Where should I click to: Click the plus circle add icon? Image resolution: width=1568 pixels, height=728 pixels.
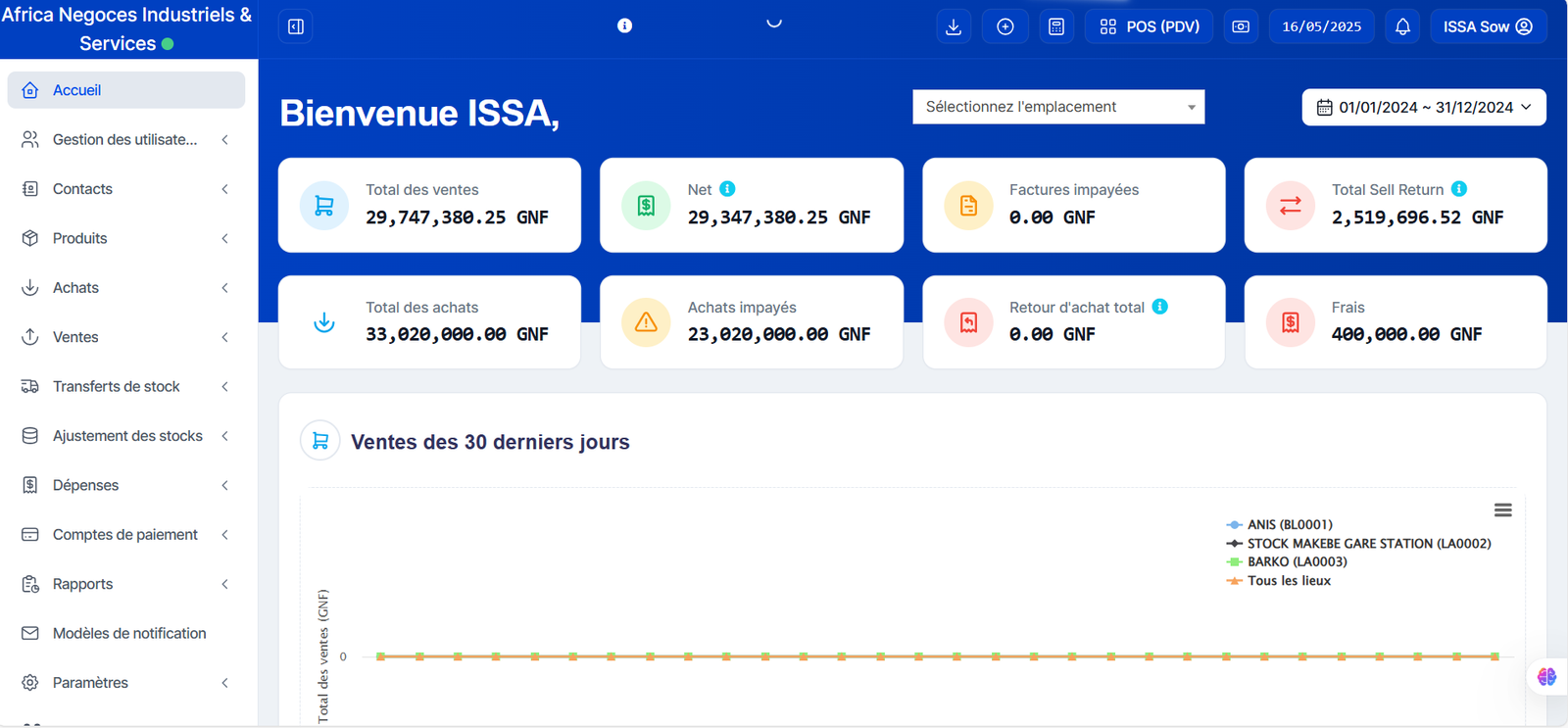coord(1005,26)
